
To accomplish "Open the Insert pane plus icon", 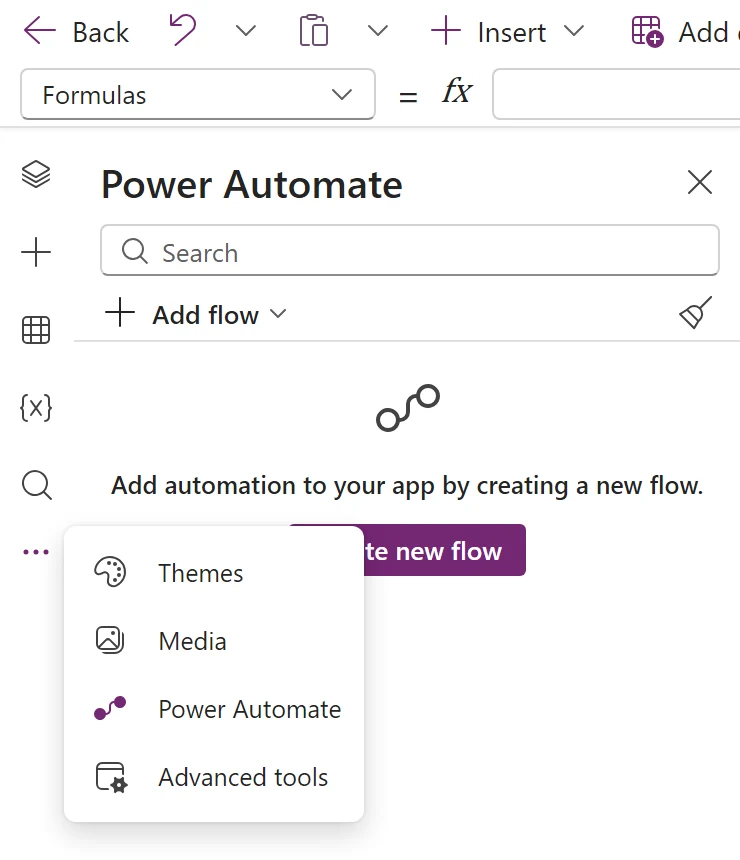I will (x=36, y=252).
